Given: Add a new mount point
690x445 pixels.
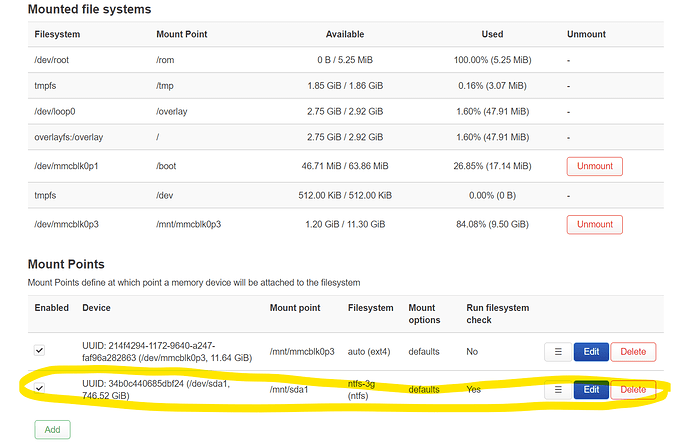Looking at the screenshot, I should click(x=52, y=430).
